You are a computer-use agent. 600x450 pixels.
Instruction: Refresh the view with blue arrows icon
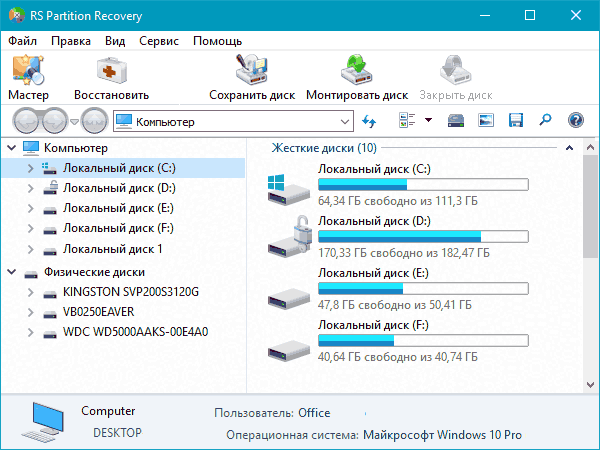[x=369, y=121]
